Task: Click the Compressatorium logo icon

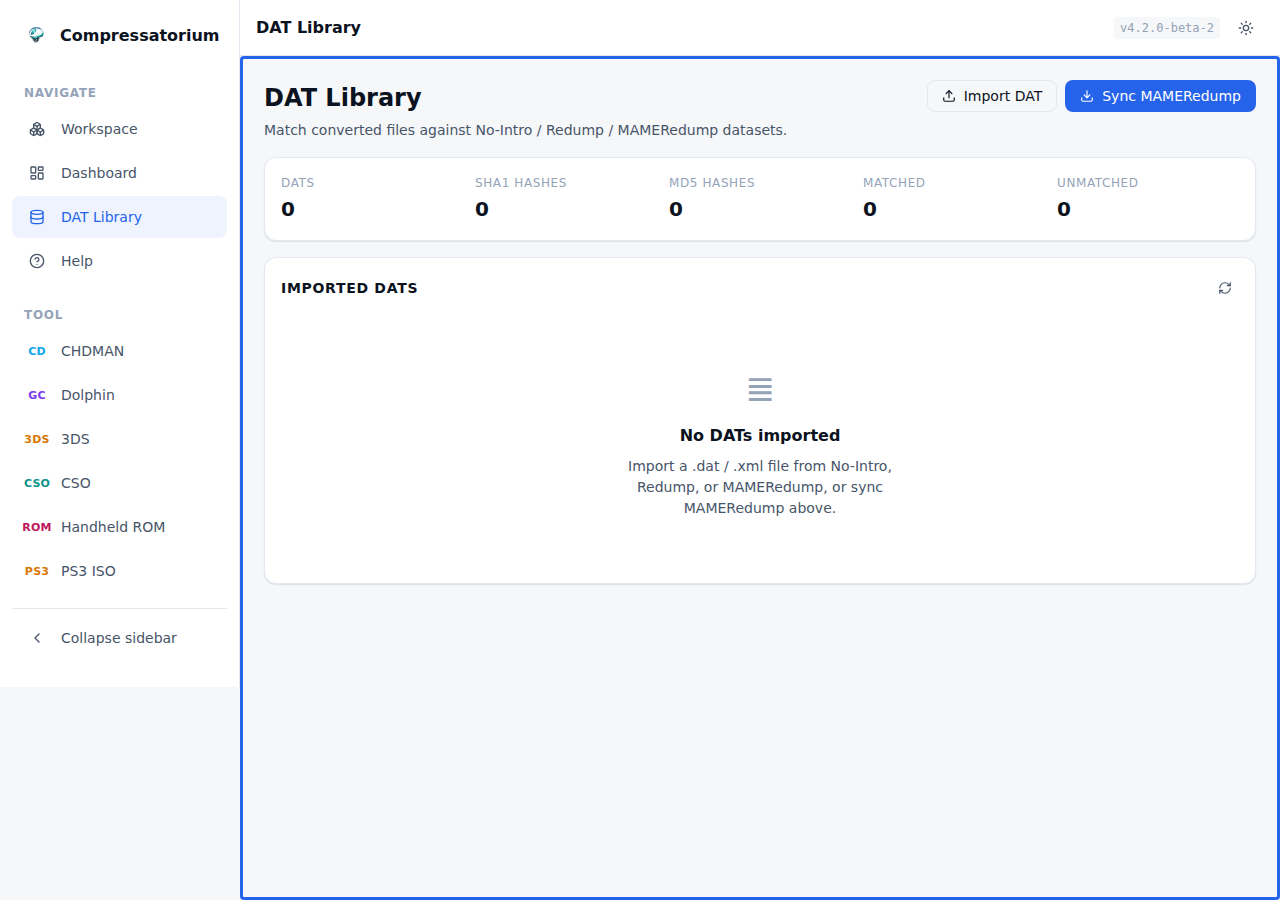Action: point(37,35)
